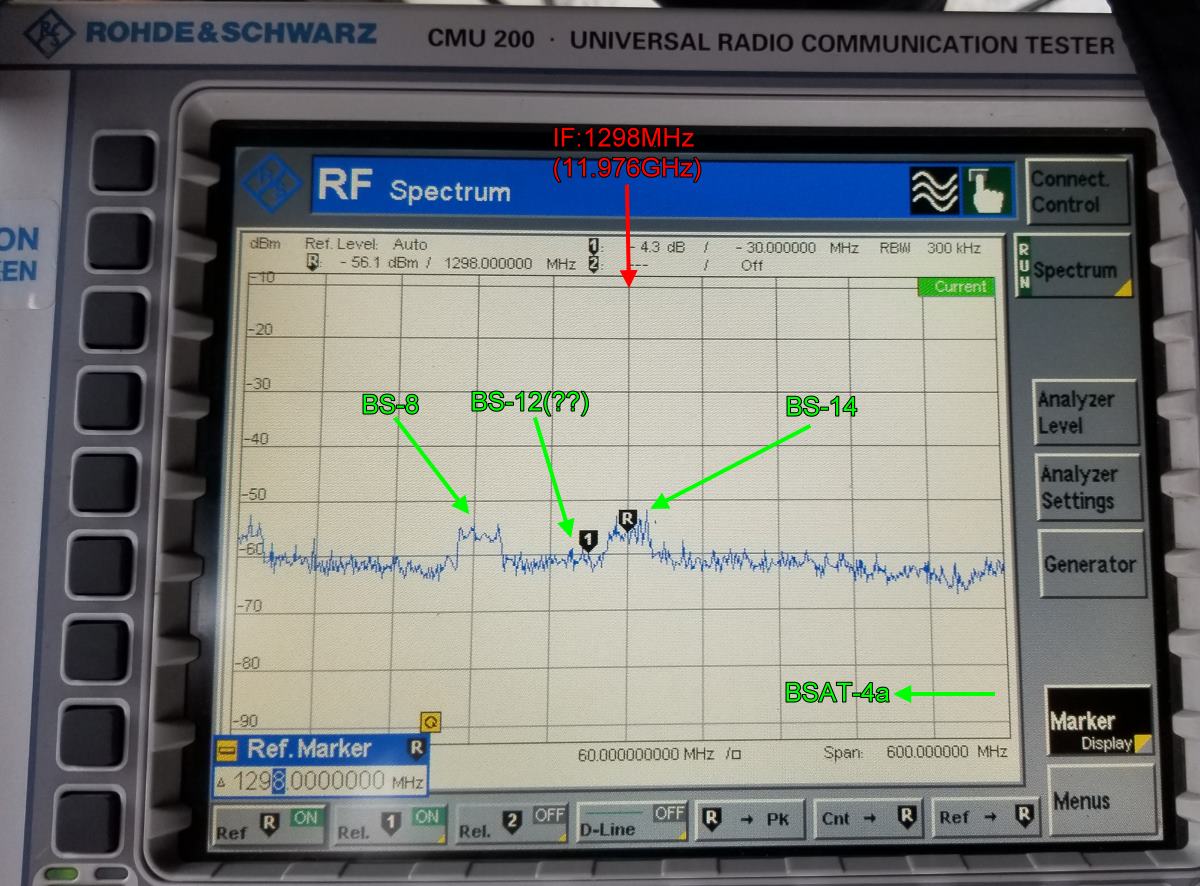Click the Ref. Level Auto readout
1200x886 pixels.
pyautogui.click(x=366, y=245)
